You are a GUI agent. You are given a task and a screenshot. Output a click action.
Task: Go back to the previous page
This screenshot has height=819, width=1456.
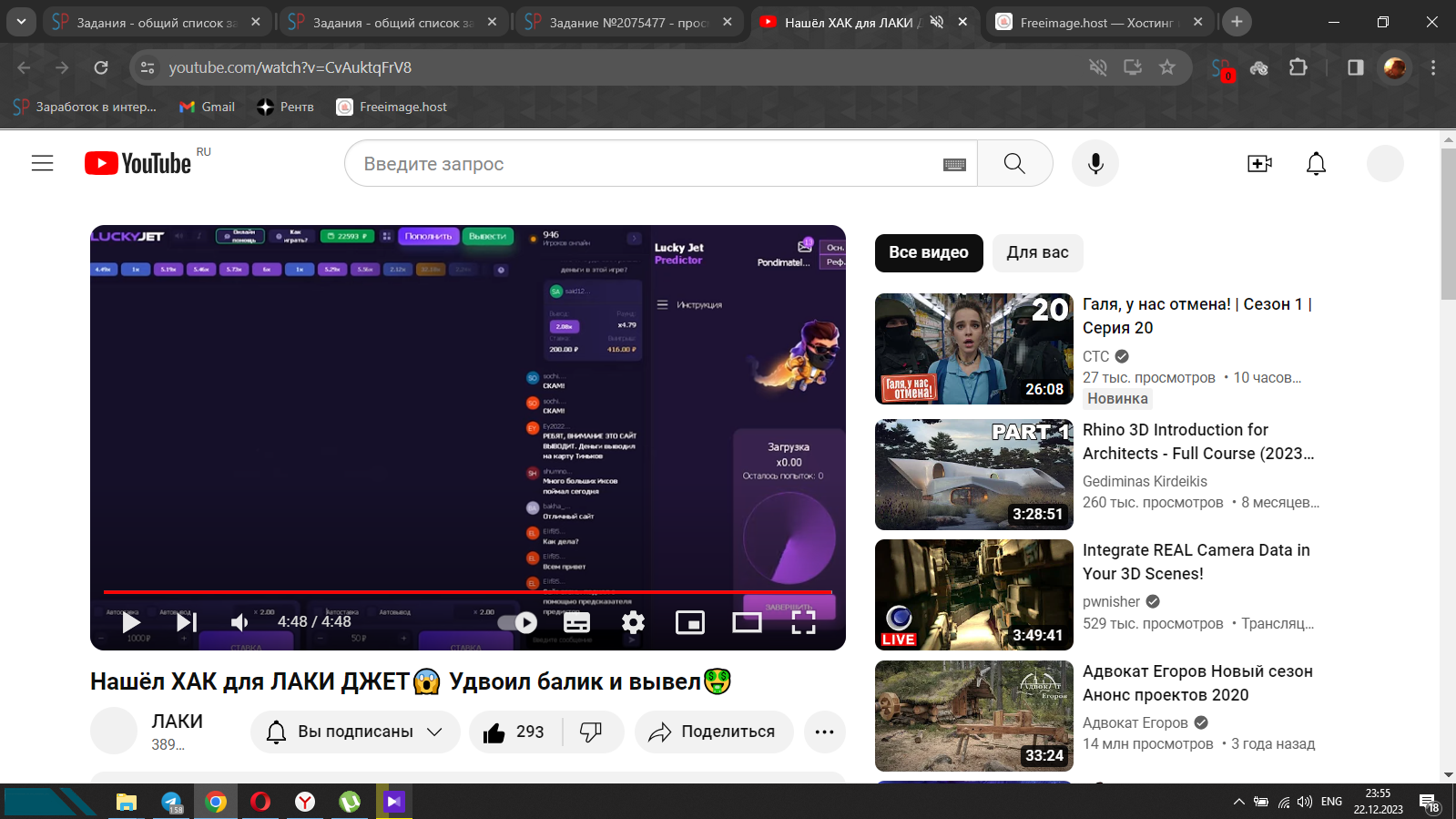click(24, 67)
